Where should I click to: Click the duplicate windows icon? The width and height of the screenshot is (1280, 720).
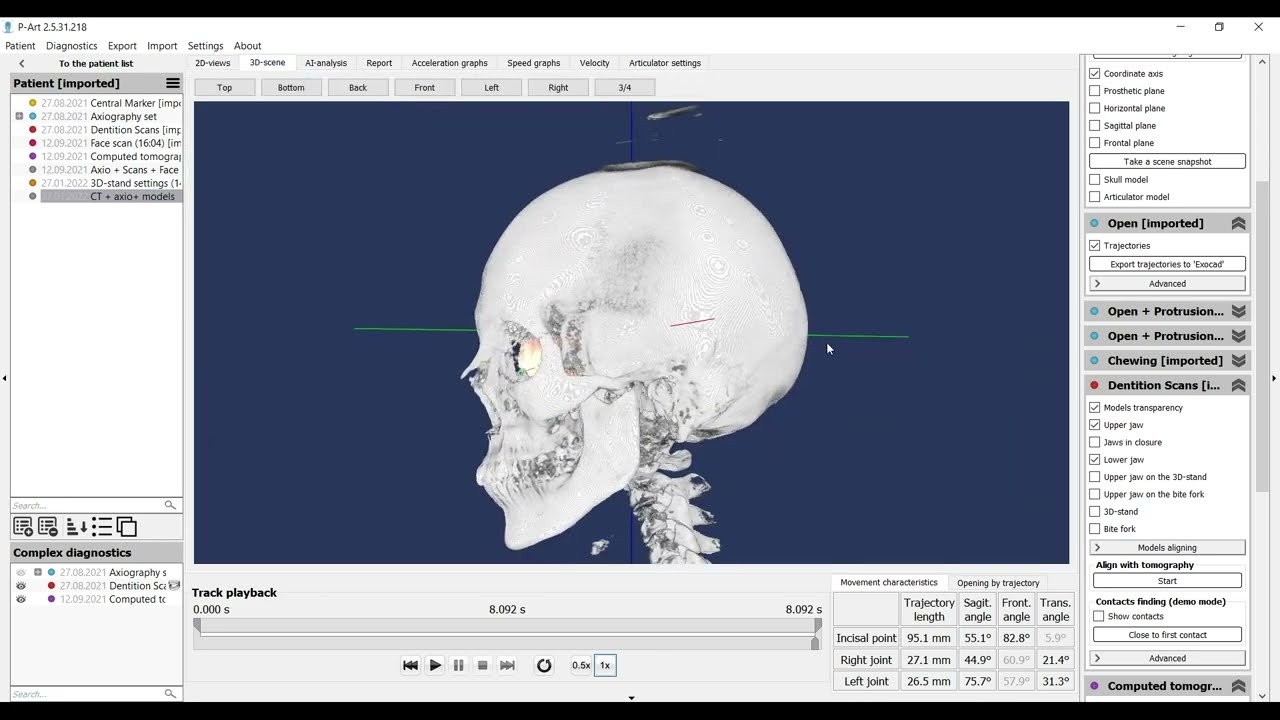126,526
